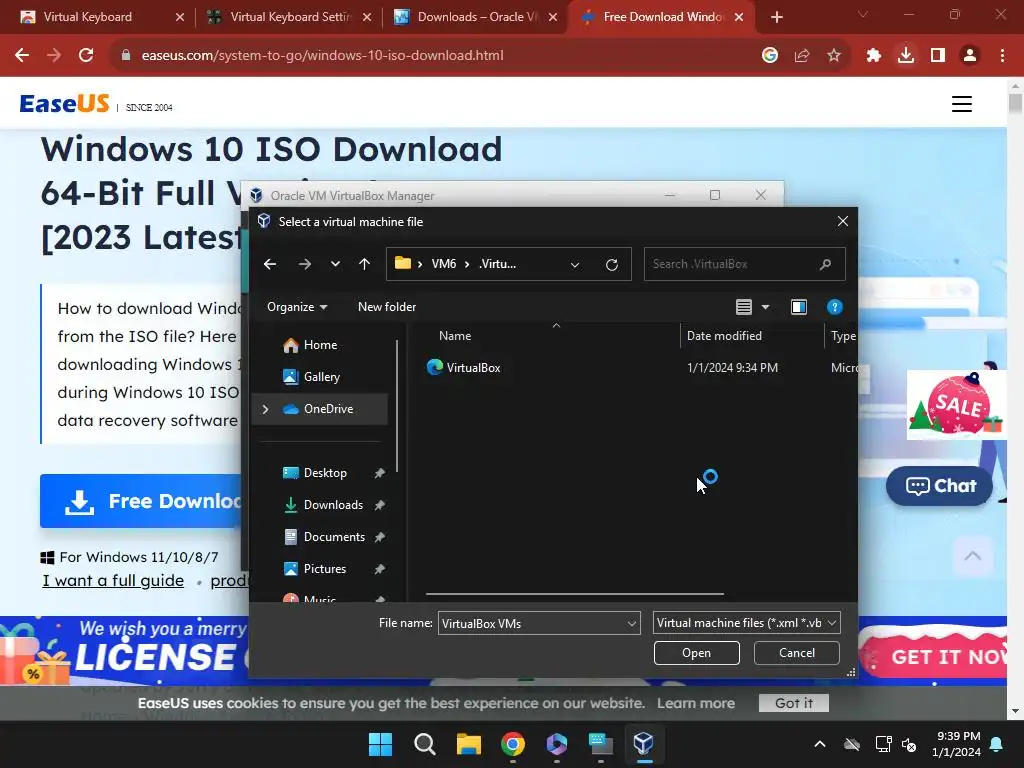Image resolution: width=1024 pixels, height=768 pixels.
Task: Open the Learn more cookie link
Action: tap(696, 703)
